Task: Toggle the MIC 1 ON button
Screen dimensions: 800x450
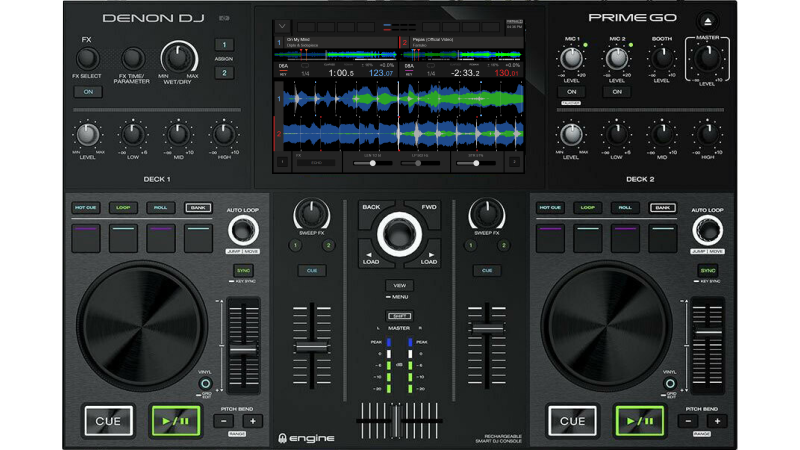Action: pyautogui.click(x=571, y=91)
